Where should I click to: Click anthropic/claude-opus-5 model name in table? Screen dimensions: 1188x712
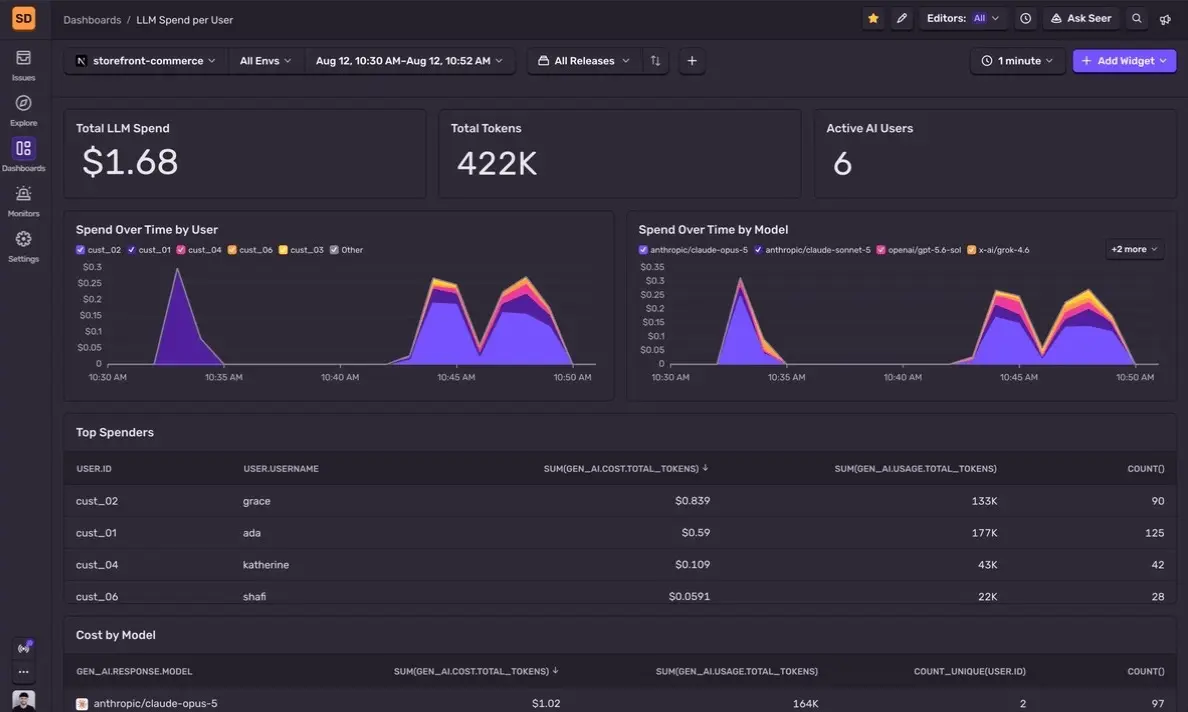click(155, 704)
